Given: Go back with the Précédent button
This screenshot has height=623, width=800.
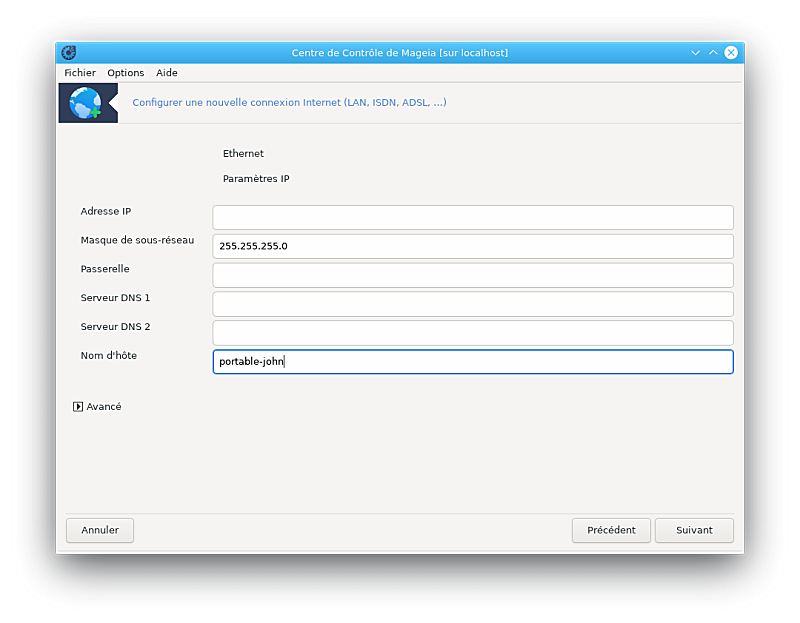Looking at the screenshot, I should (611, 530).
